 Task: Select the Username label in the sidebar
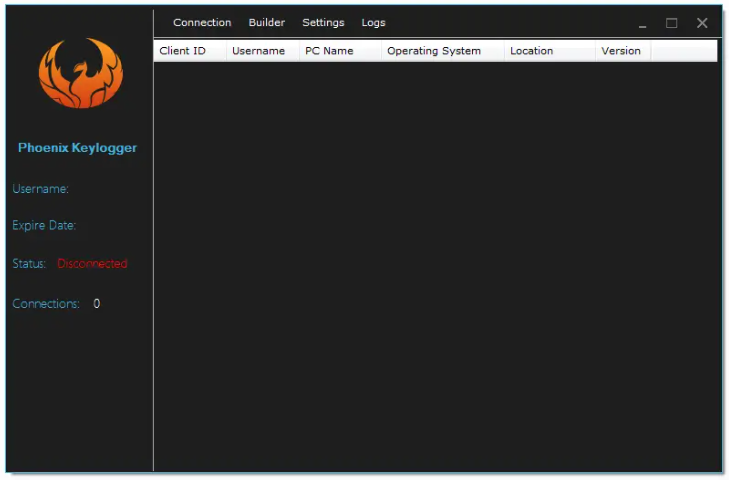point(40,189)
